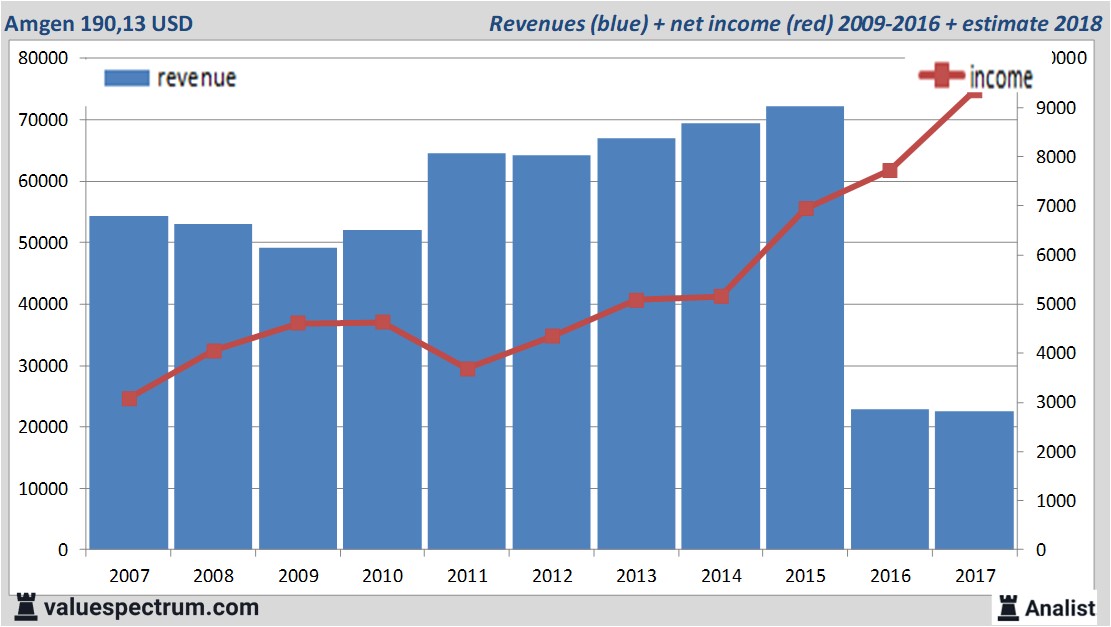This screenshot has width=1111, height=627.
Task: Click the "Revenues (blue) + net income (red)" subtitle
Action: pyautogui.click(x=660, y=23)
